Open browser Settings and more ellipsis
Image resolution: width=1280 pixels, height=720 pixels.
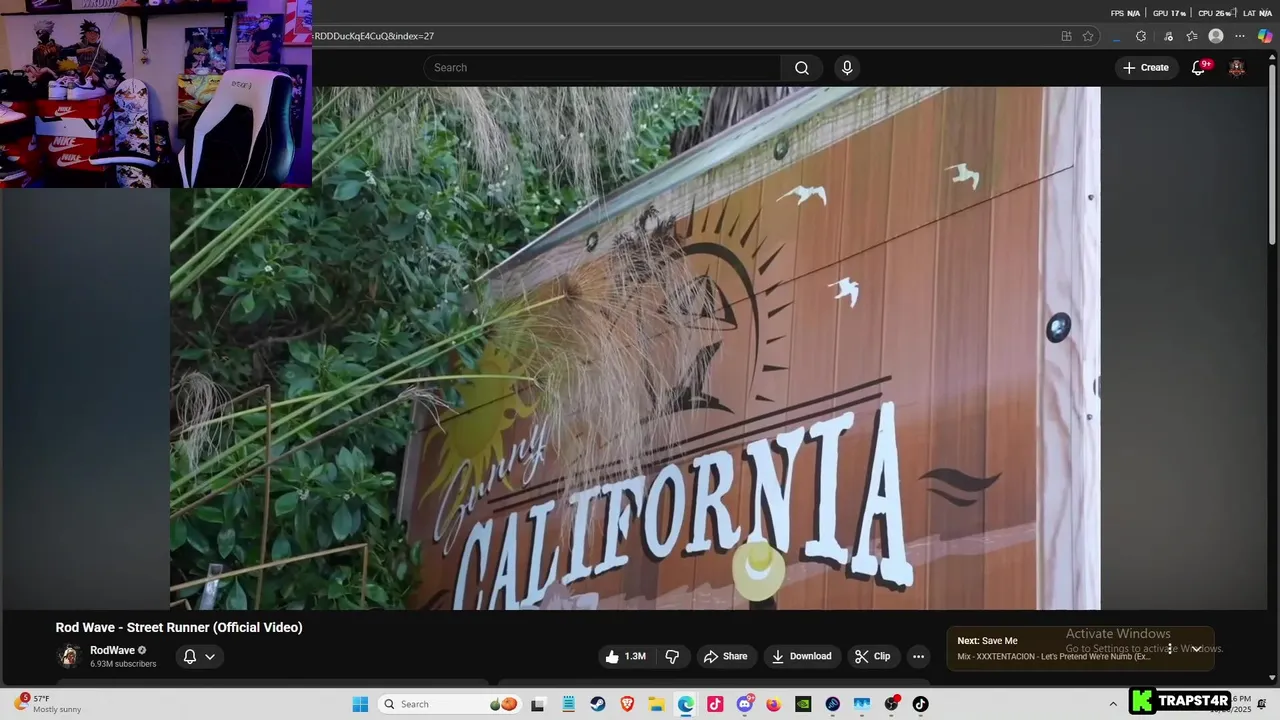[1240, 36]
